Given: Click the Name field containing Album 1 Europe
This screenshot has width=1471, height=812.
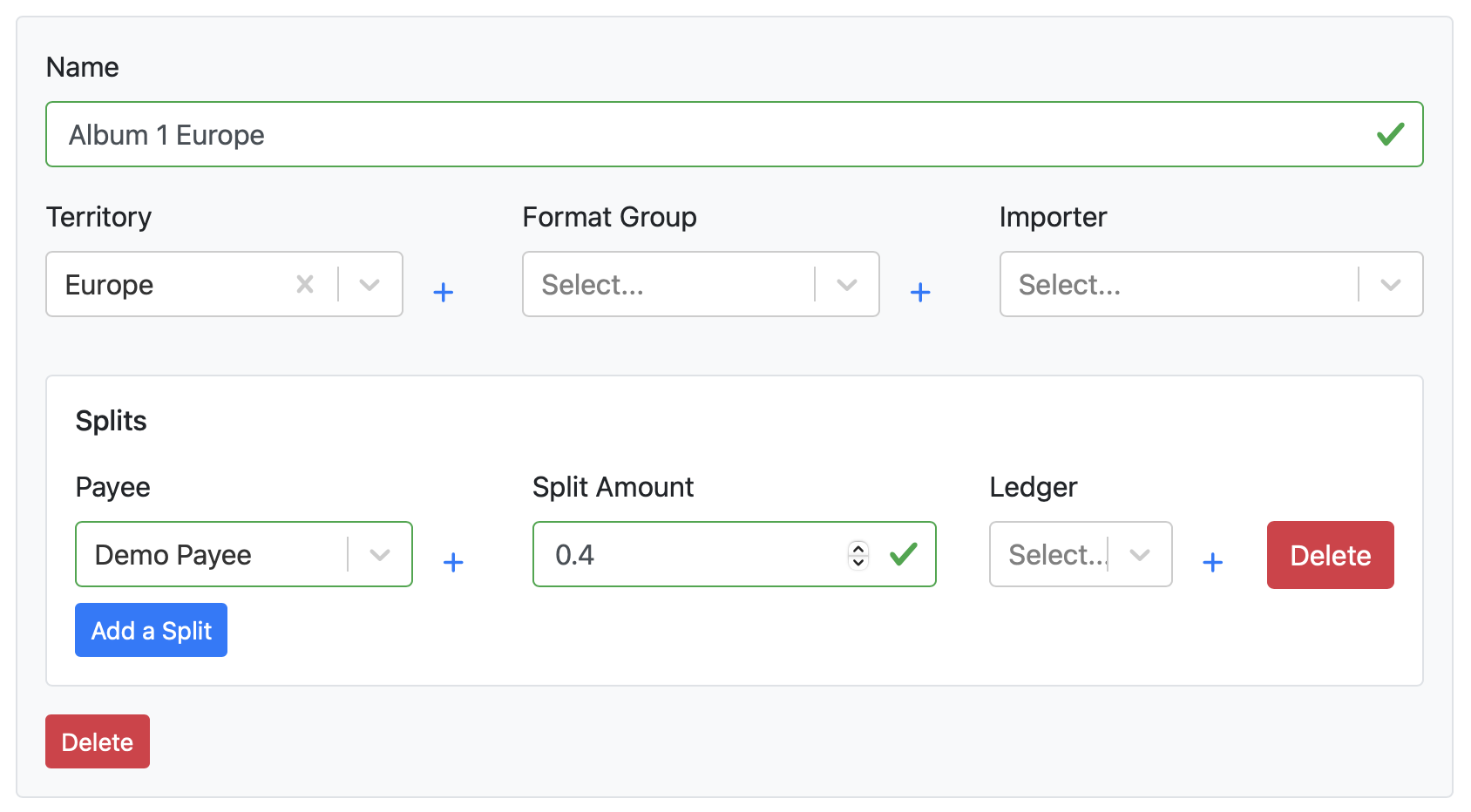Looking at the screenshot, I should click(697, 134).
